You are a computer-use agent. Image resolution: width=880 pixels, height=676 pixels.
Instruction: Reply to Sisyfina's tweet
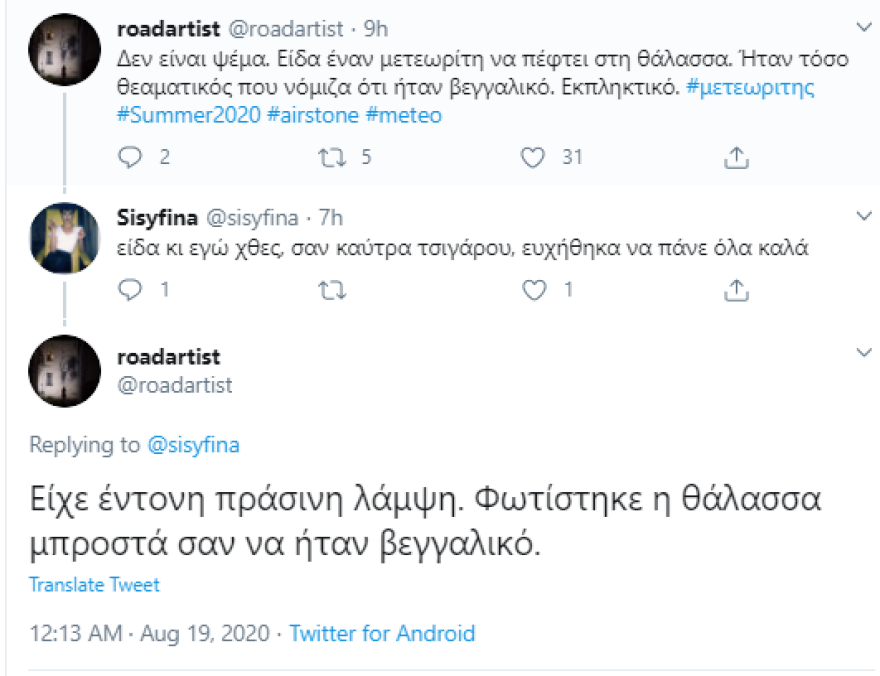[130, 290]
